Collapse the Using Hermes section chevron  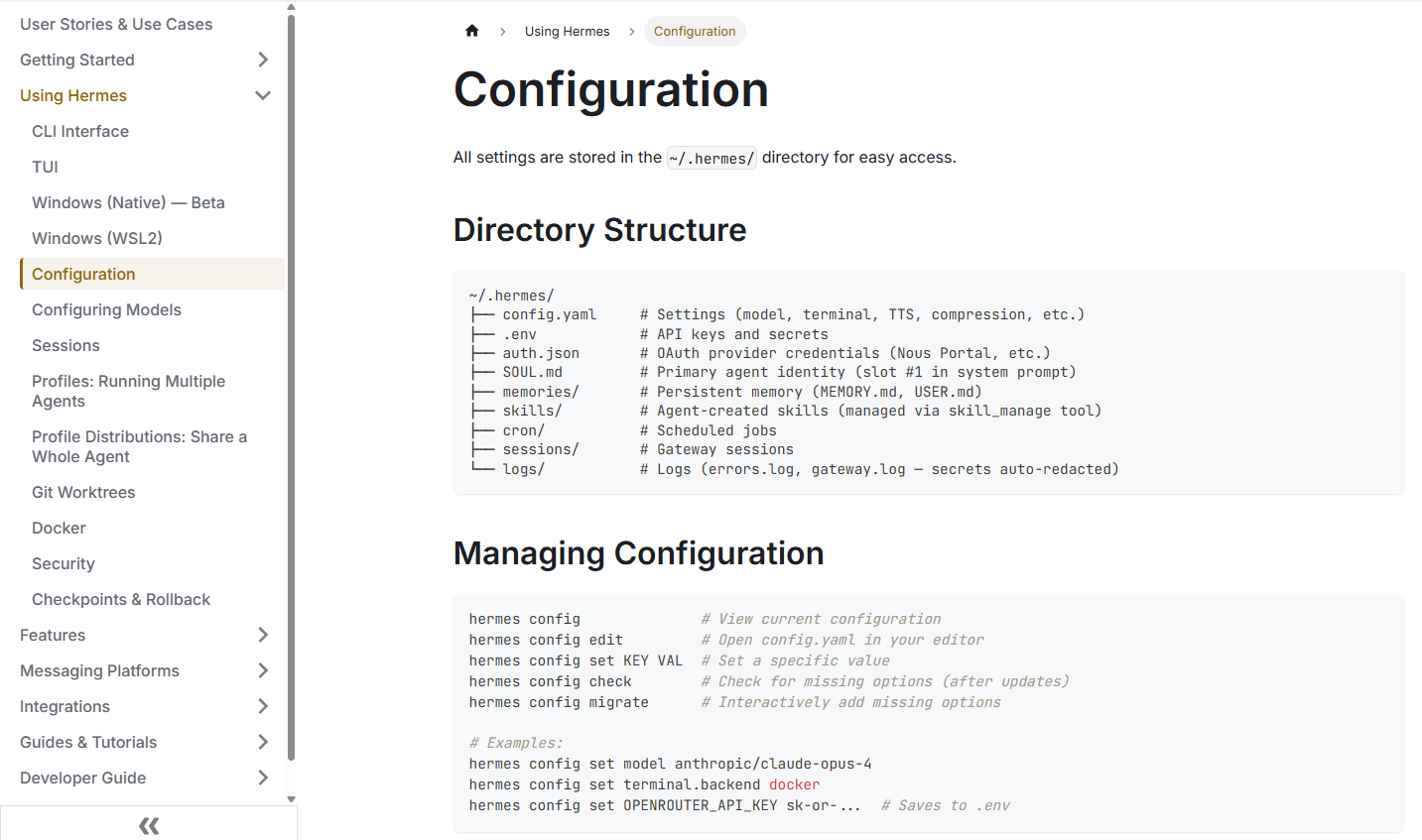click(x=263, y=95)
